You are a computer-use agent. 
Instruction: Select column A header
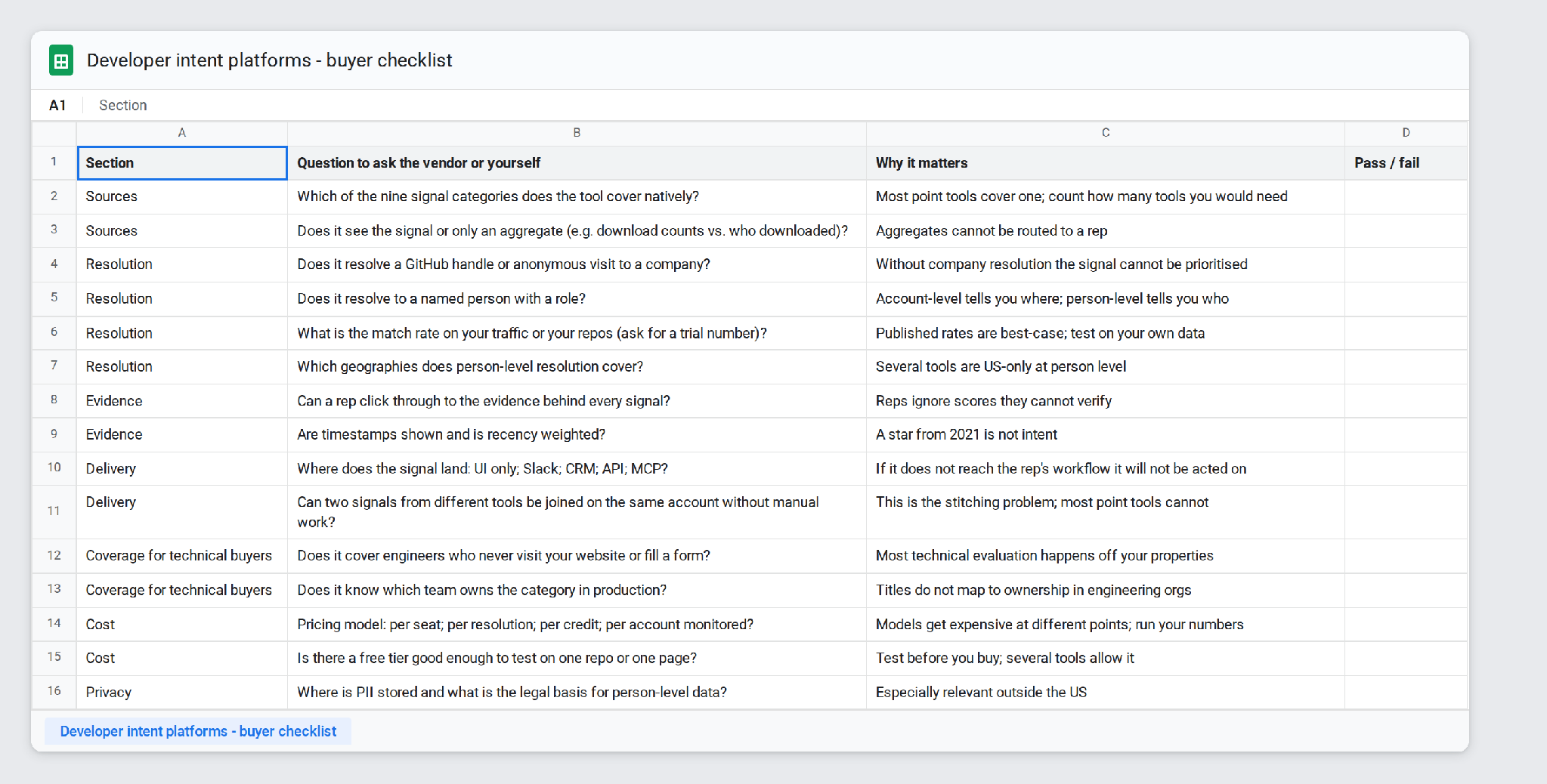[x=182, y=133]
